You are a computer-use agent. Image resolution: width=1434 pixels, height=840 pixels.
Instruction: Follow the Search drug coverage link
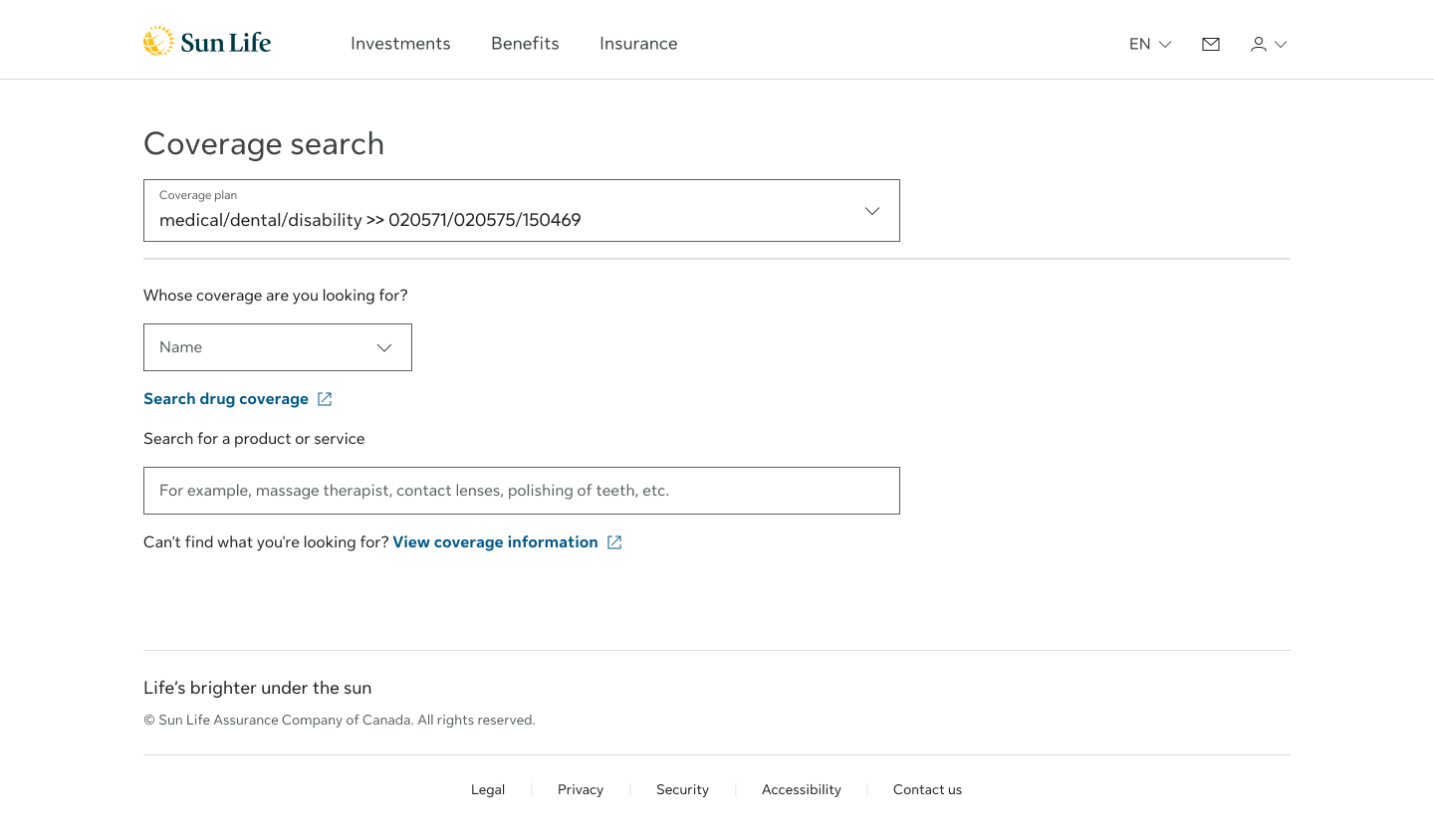226,399
